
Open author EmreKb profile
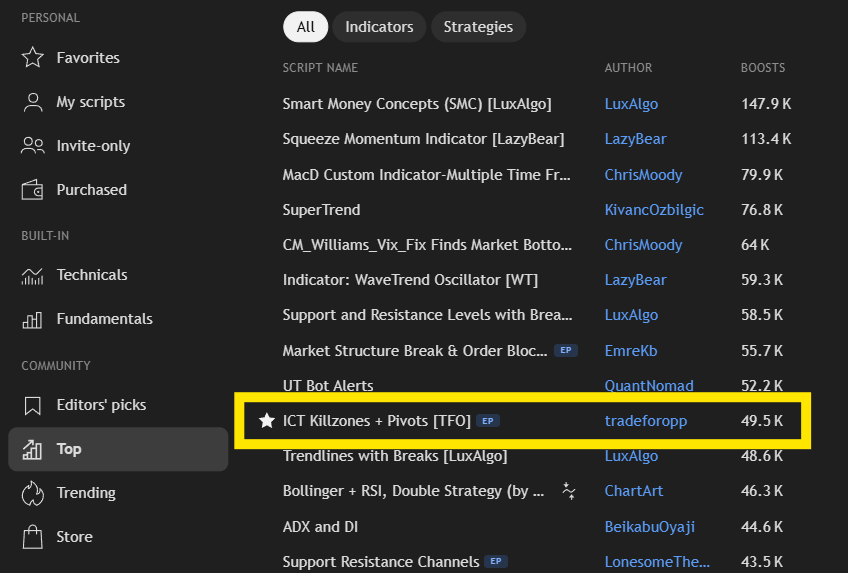tap(631, 351)
